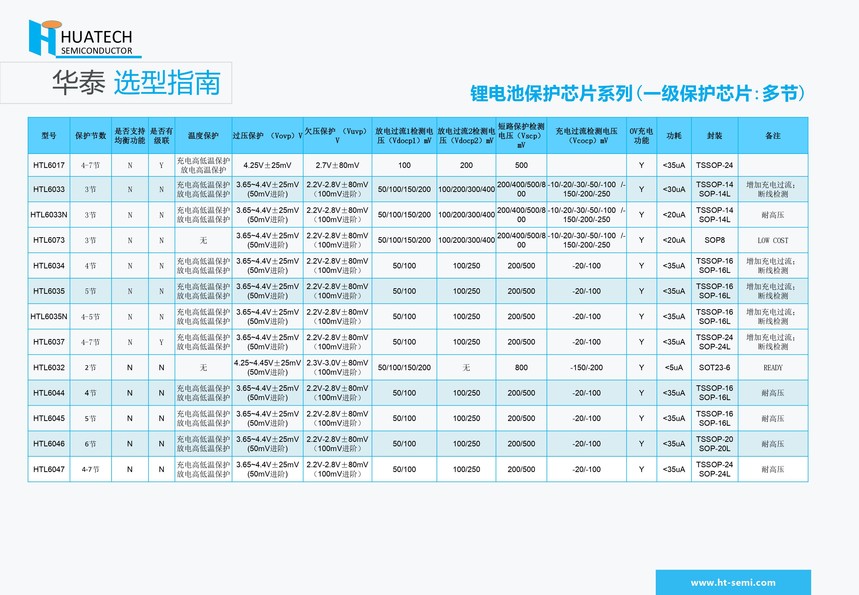Click the 欠压保护 (Vuvp) column header

coord(337,135)
